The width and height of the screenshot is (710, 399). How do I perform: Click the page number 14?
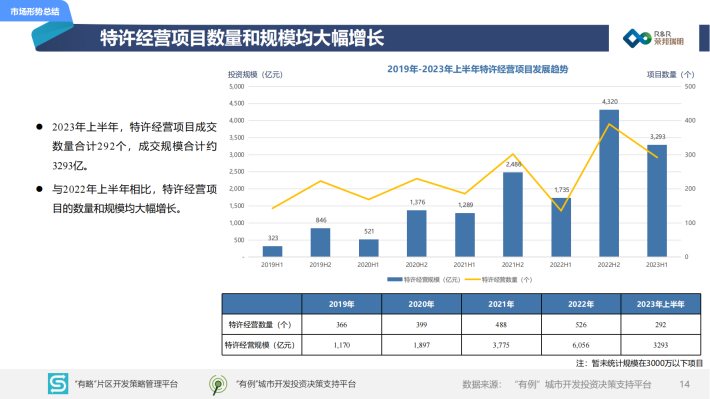point(684,384)
